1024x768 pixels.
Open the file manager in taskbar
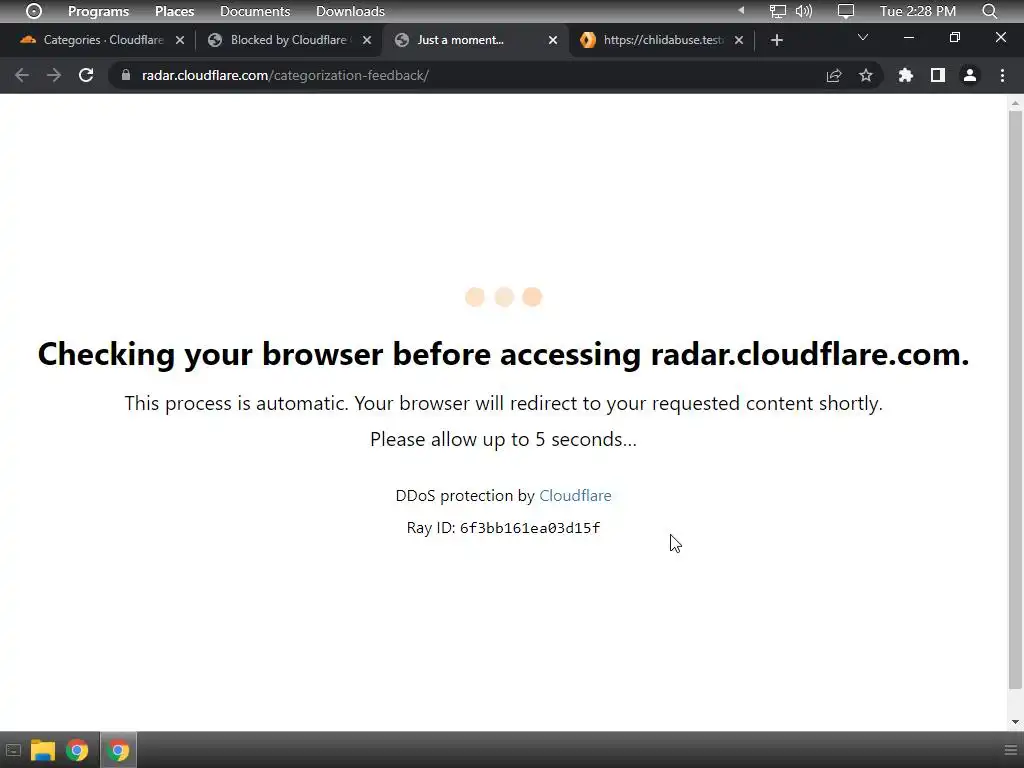[x=42, y=750]
